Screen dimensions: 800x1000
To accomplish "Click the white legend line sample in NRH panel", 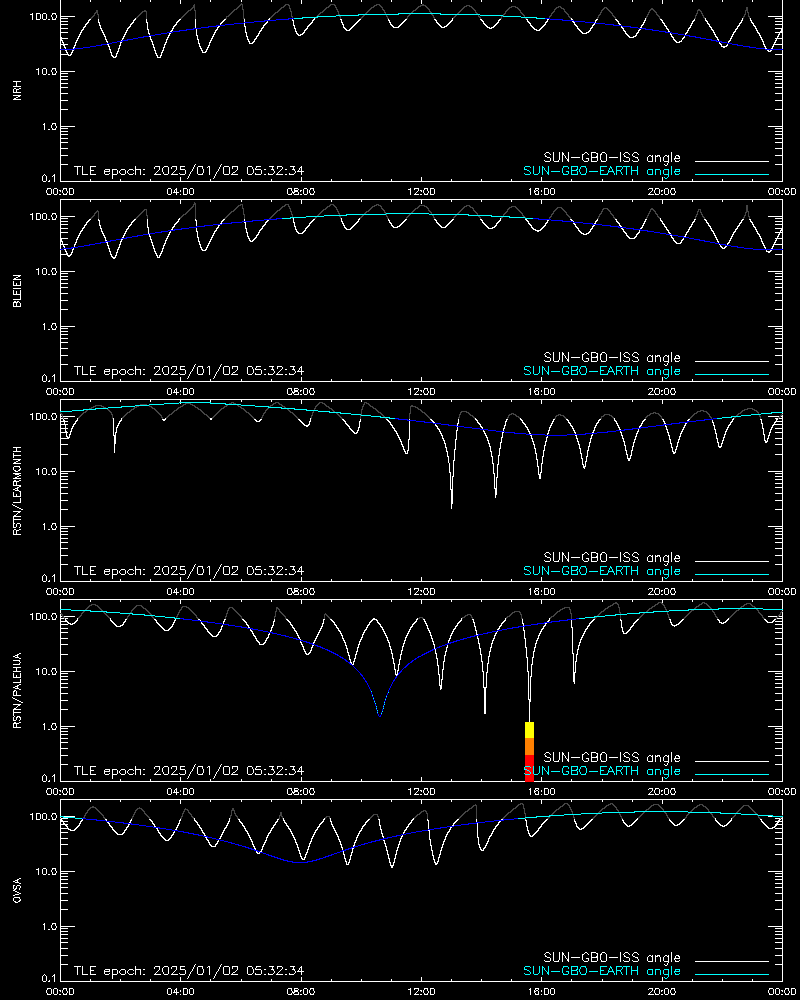I will [x=732, y=161].
